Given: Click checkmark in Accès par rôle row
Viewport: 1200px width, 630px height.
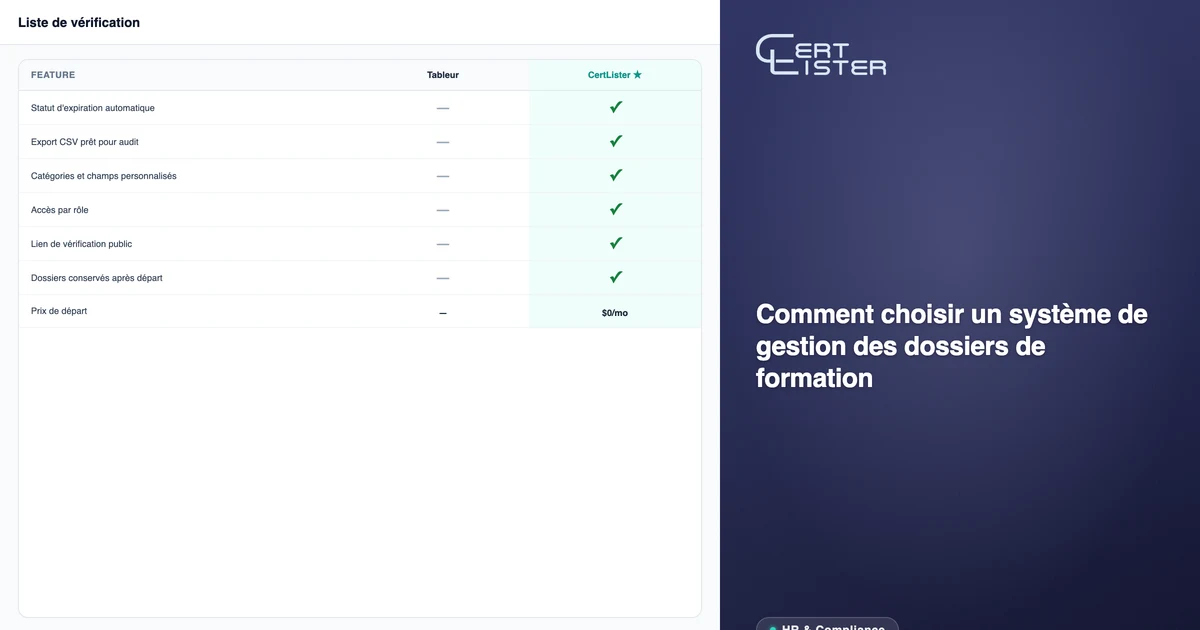Looking at the screenshot, I should 616,209.
